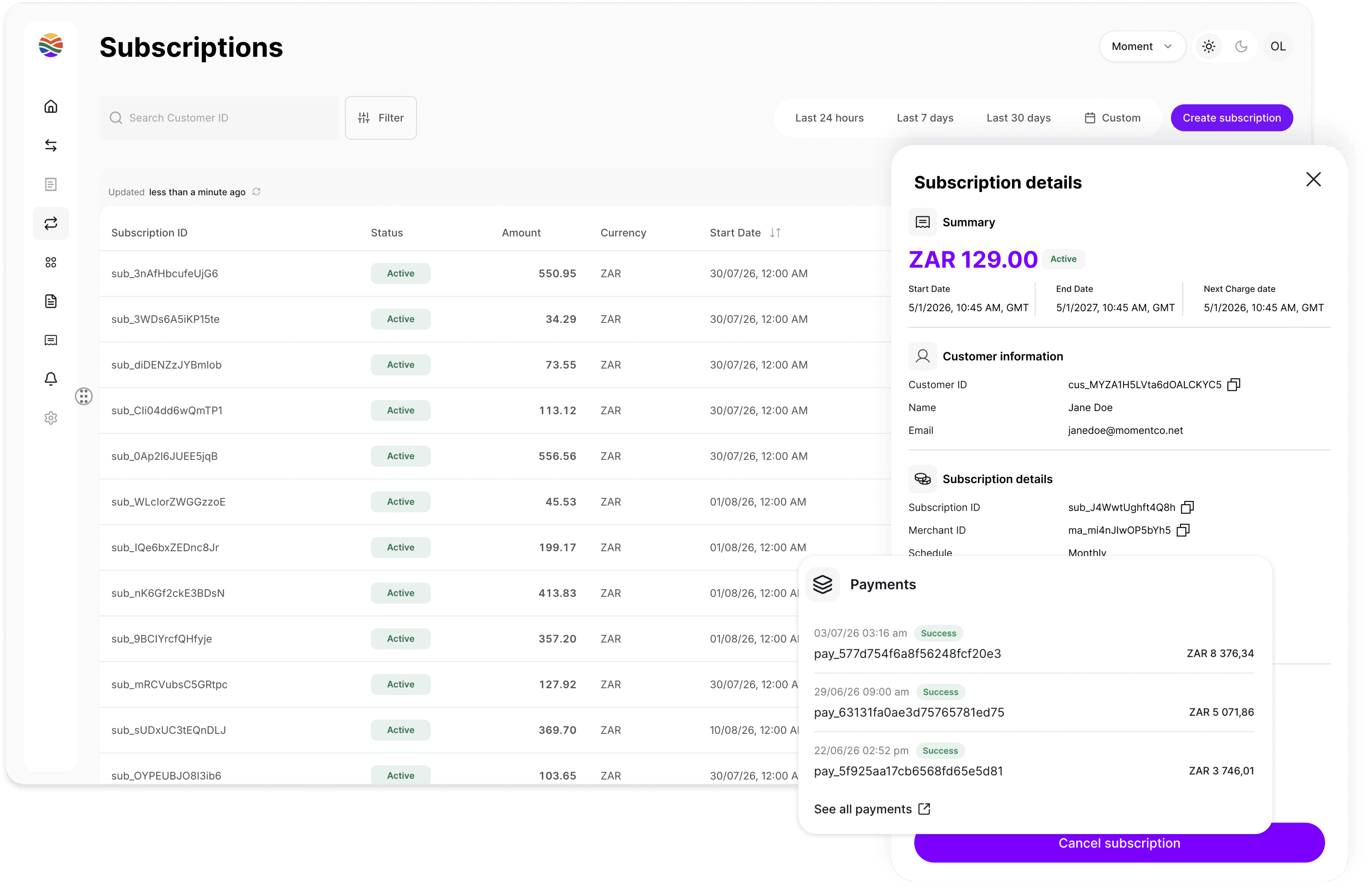Refresh the updated subscriptions list
This screenshot has height=893, width=1372.
pos(257,191)
